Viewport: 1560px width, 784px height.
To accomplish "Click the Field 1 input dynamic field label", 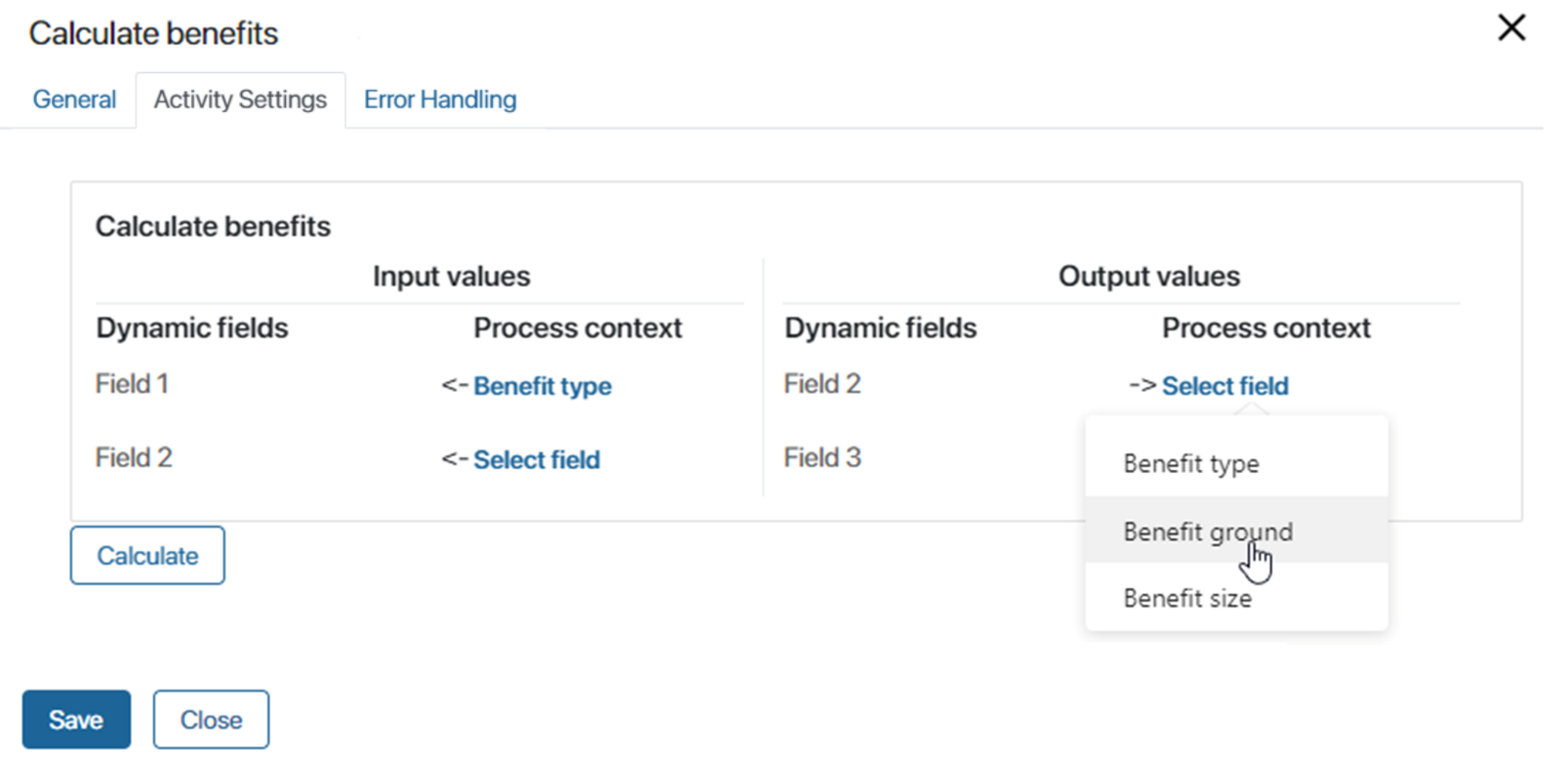I will (132, 384).
